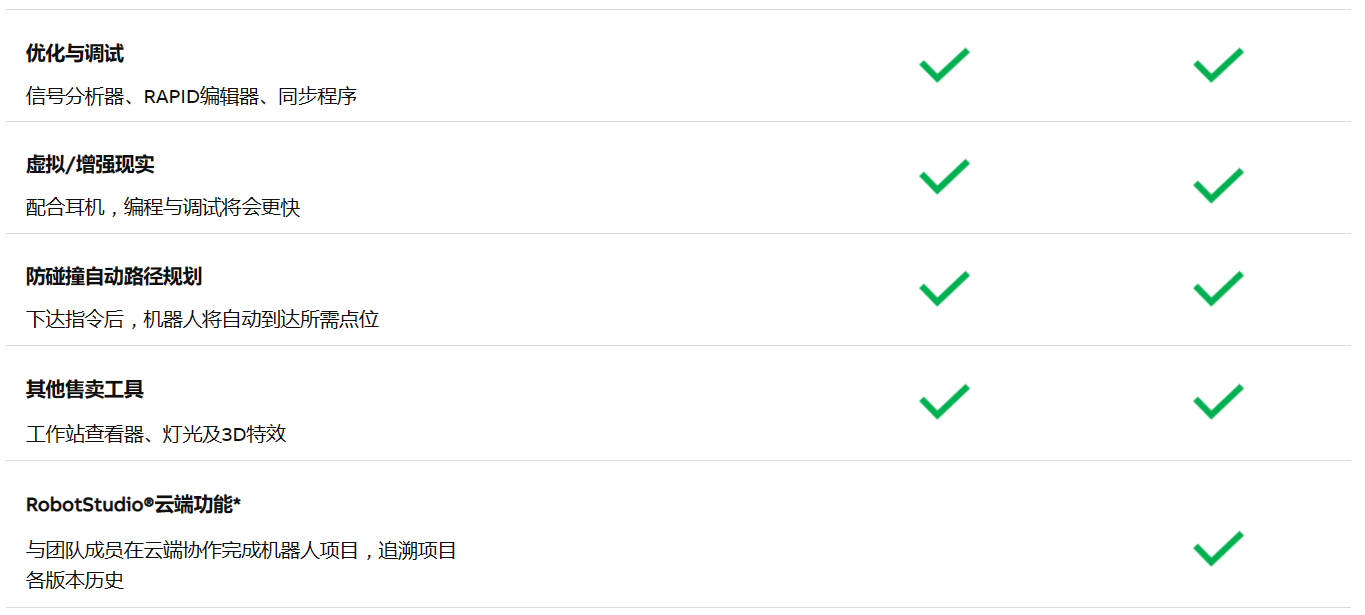Click the 信号分析器、RAPID编辑器、同步程序 description

pyautogui.click(x=191, y=97)
